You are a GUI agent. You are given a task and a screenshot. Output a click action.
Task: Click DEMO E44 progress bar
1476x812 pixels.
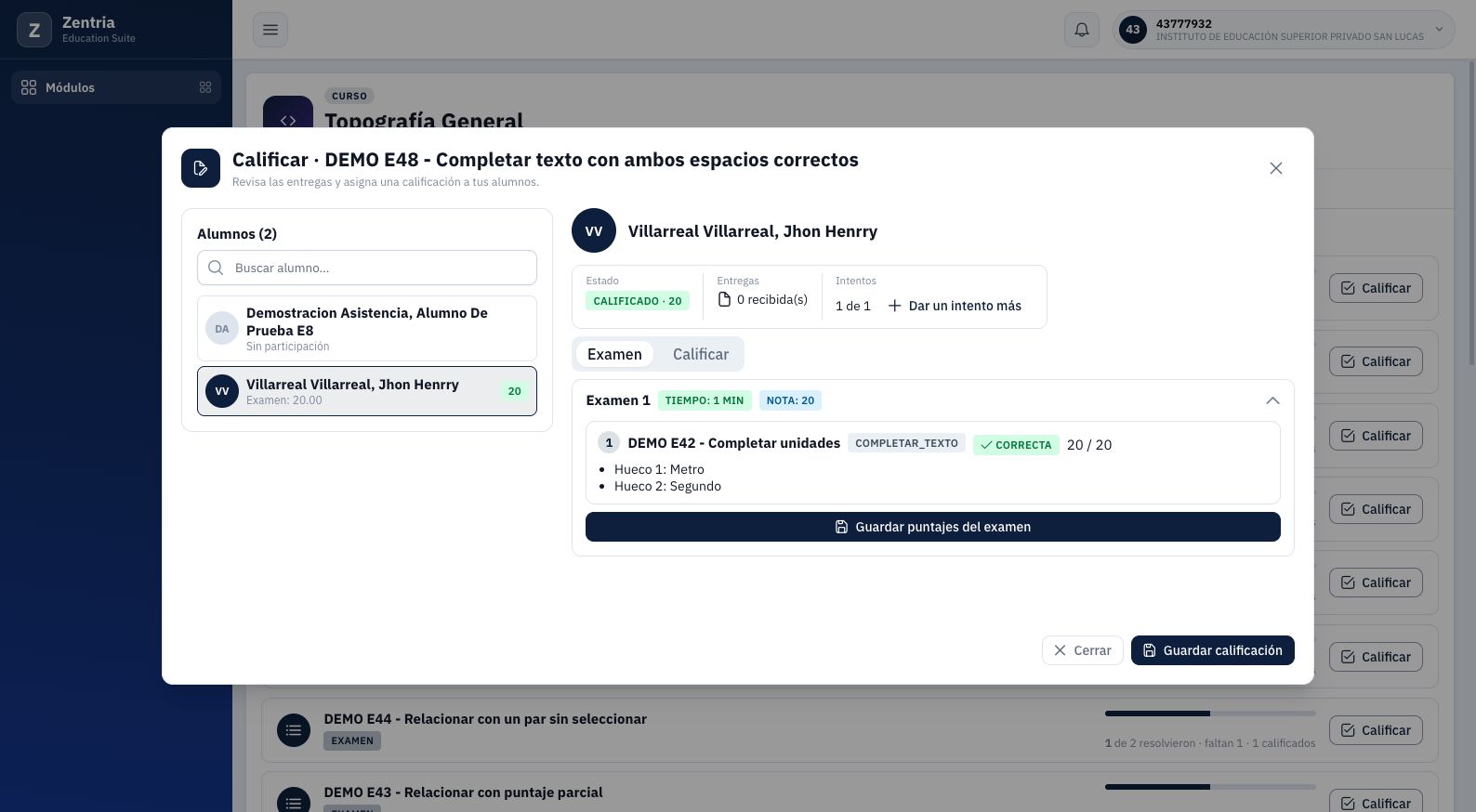[1210, 714]
